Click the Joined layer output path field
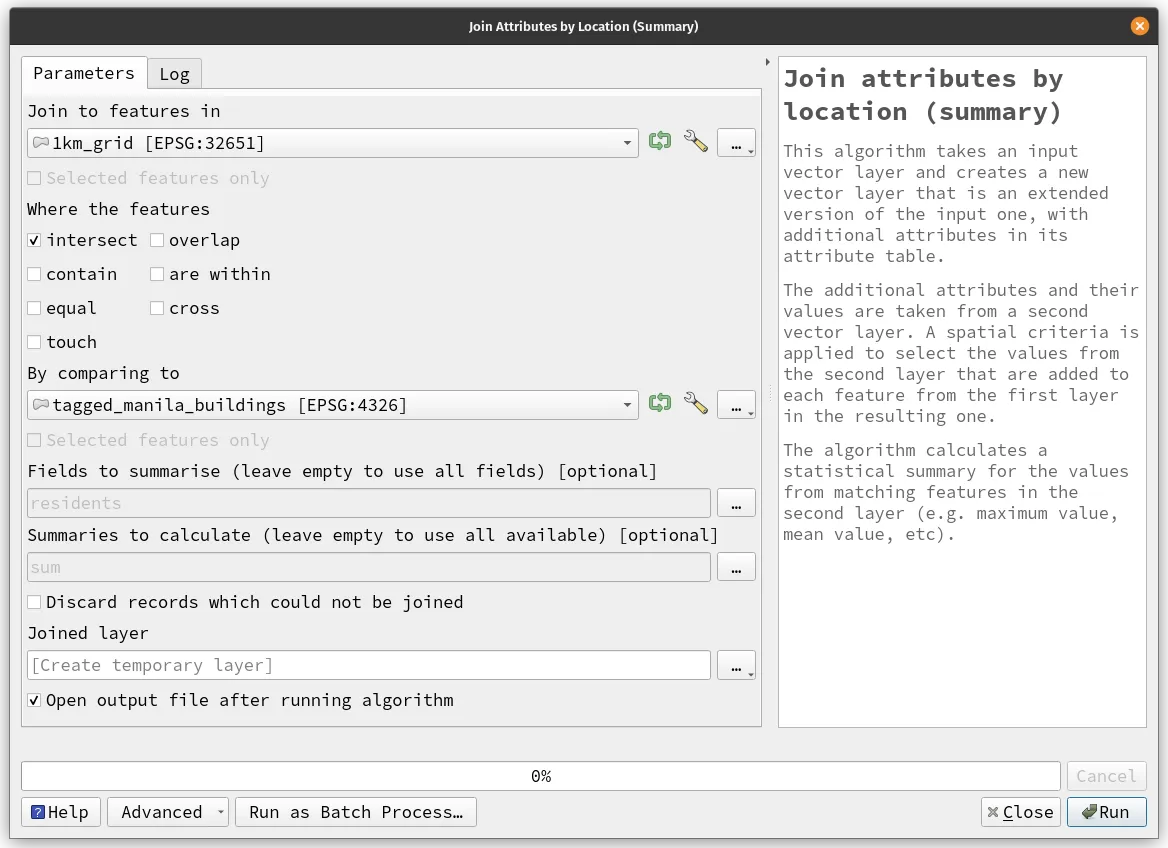Screen dimensions: 1168x848 click(x=369, y=665)
